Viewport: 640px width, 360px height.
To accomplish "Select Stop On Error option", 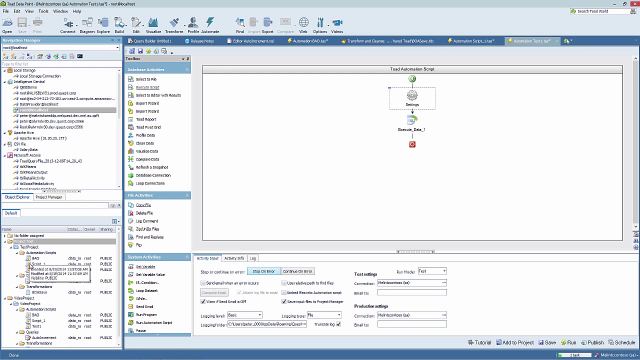I will point(264,271).
